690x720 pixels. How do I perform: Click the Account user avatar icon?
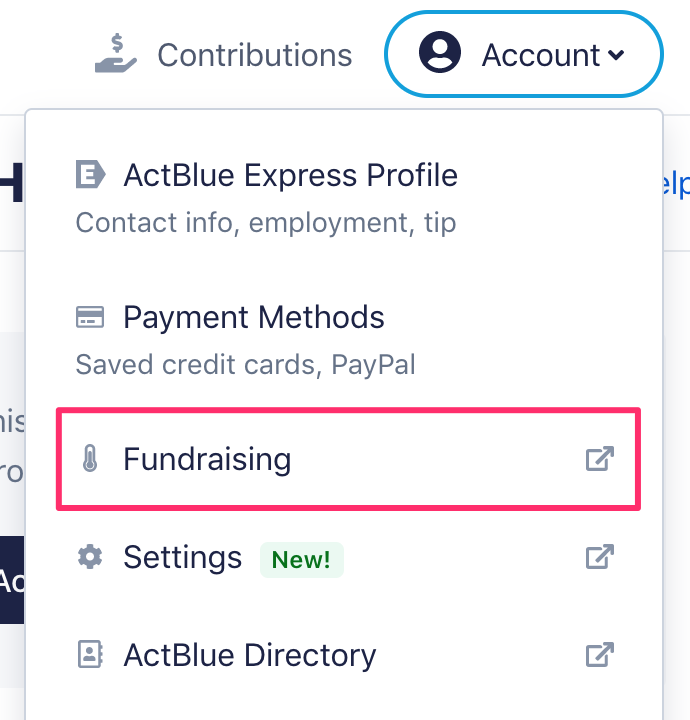tap(440, 54)
